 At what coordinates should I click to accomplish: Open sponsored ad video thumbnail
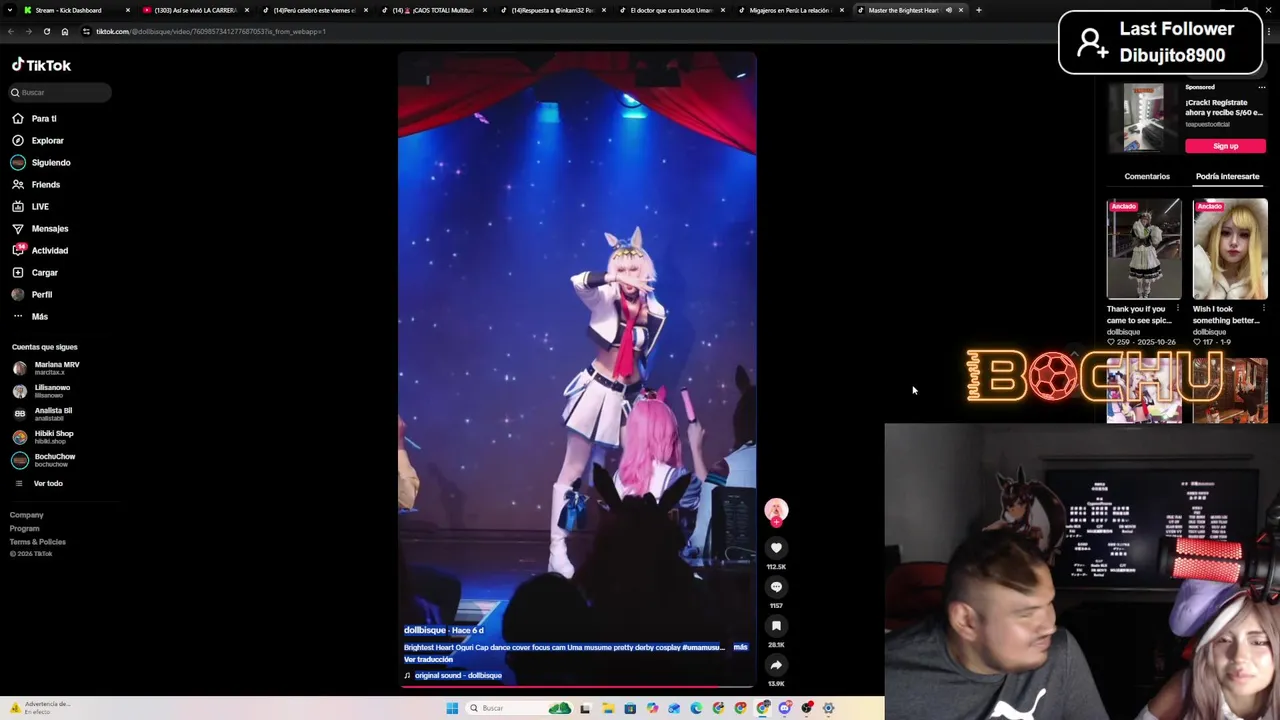pos(1143,118)
